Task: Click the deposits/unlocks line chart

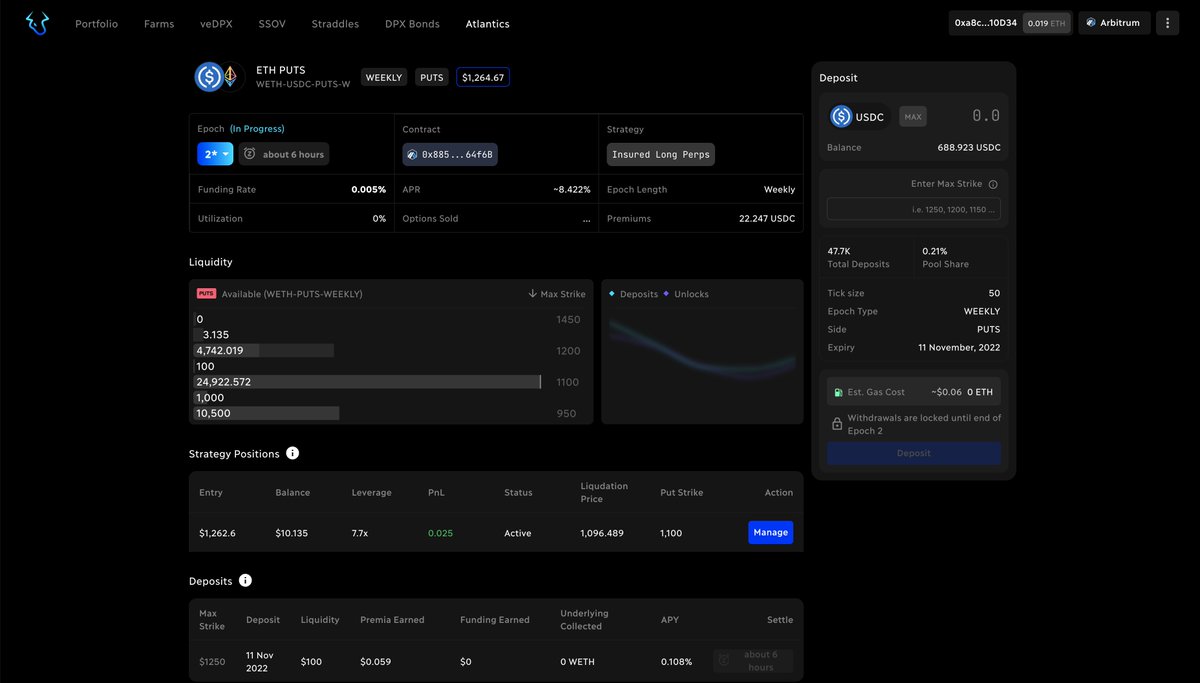Action: point(702,348)
